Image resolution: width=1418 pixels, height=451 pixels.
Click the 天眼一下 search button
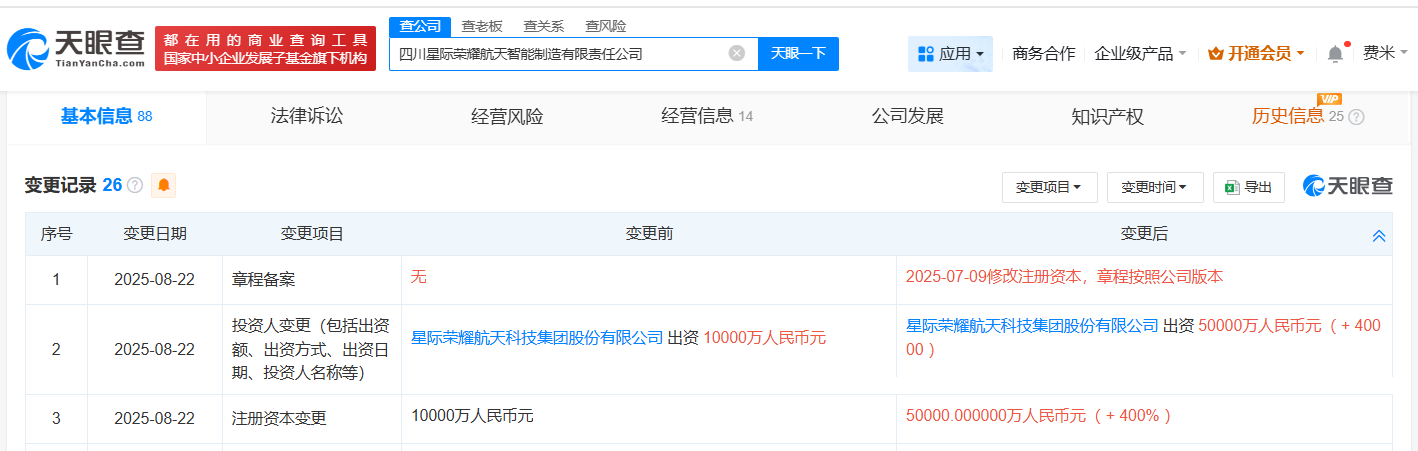[x=798, y=54]
